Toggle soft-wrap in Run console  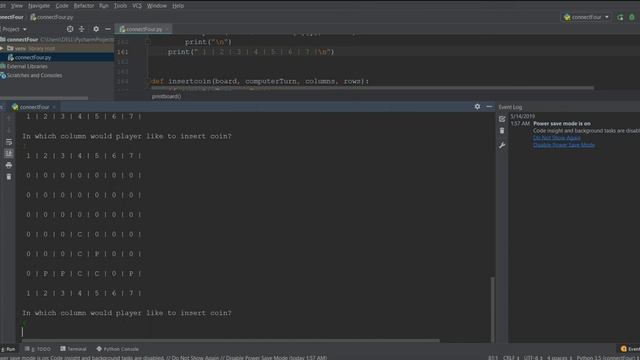pyautogui.click(x=9, y=142)
